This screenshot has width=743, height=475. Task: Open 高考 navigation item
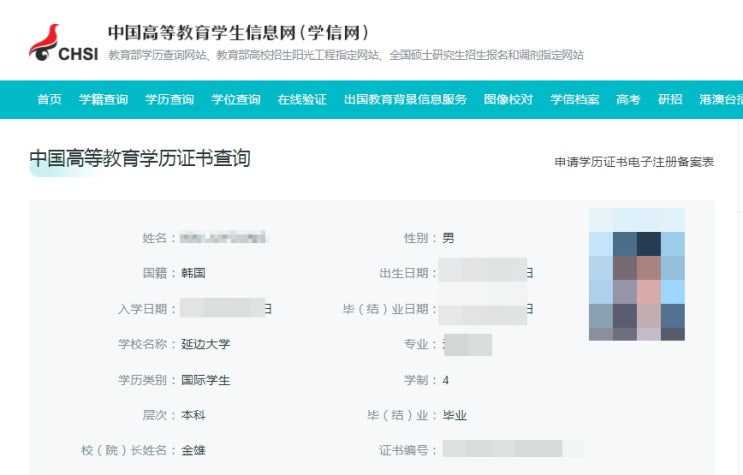click(628, 99)
